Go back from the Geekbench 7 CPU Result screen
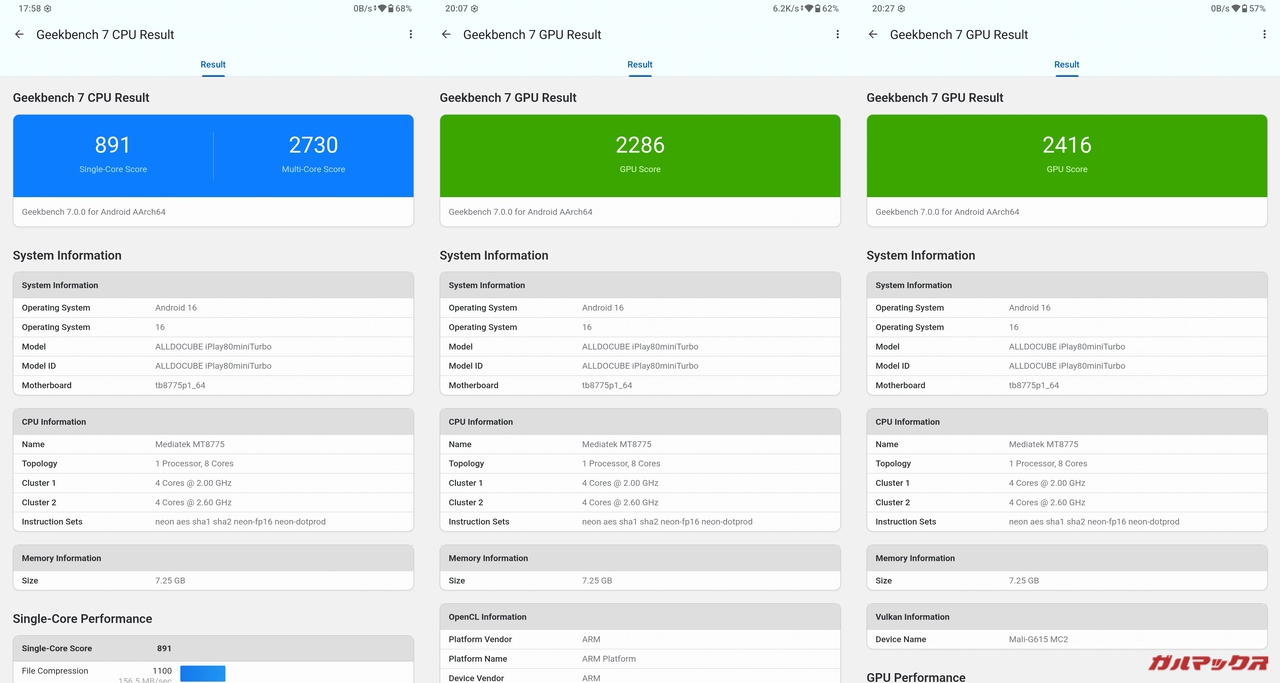1280x683 pixels. coord(19,34)
